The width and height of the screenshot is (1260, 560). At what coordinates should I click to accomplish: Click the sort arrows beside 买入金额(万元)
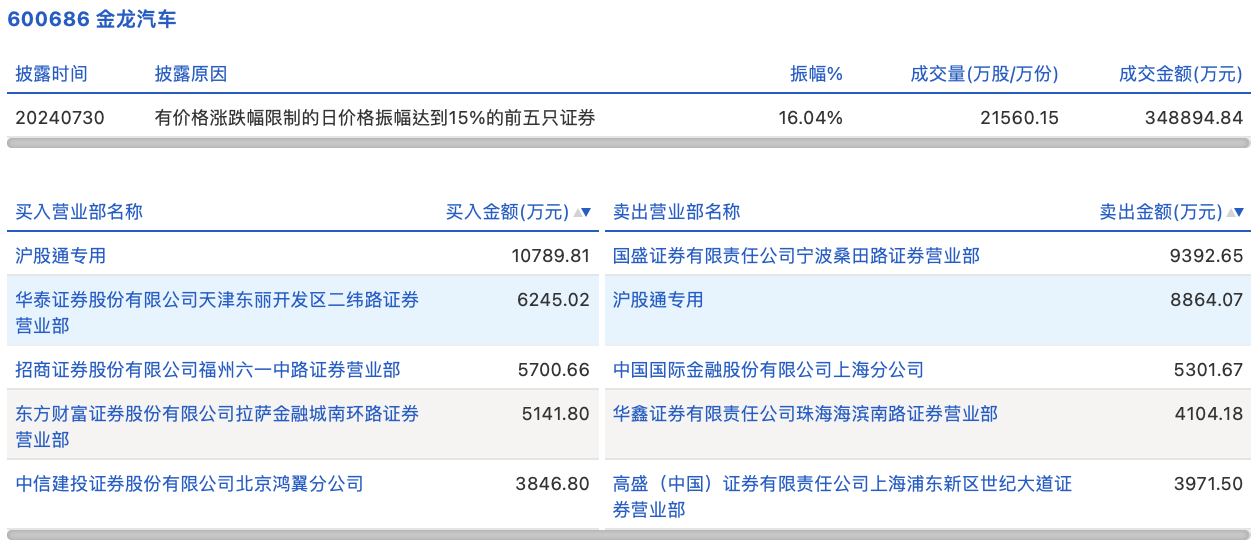581,212
